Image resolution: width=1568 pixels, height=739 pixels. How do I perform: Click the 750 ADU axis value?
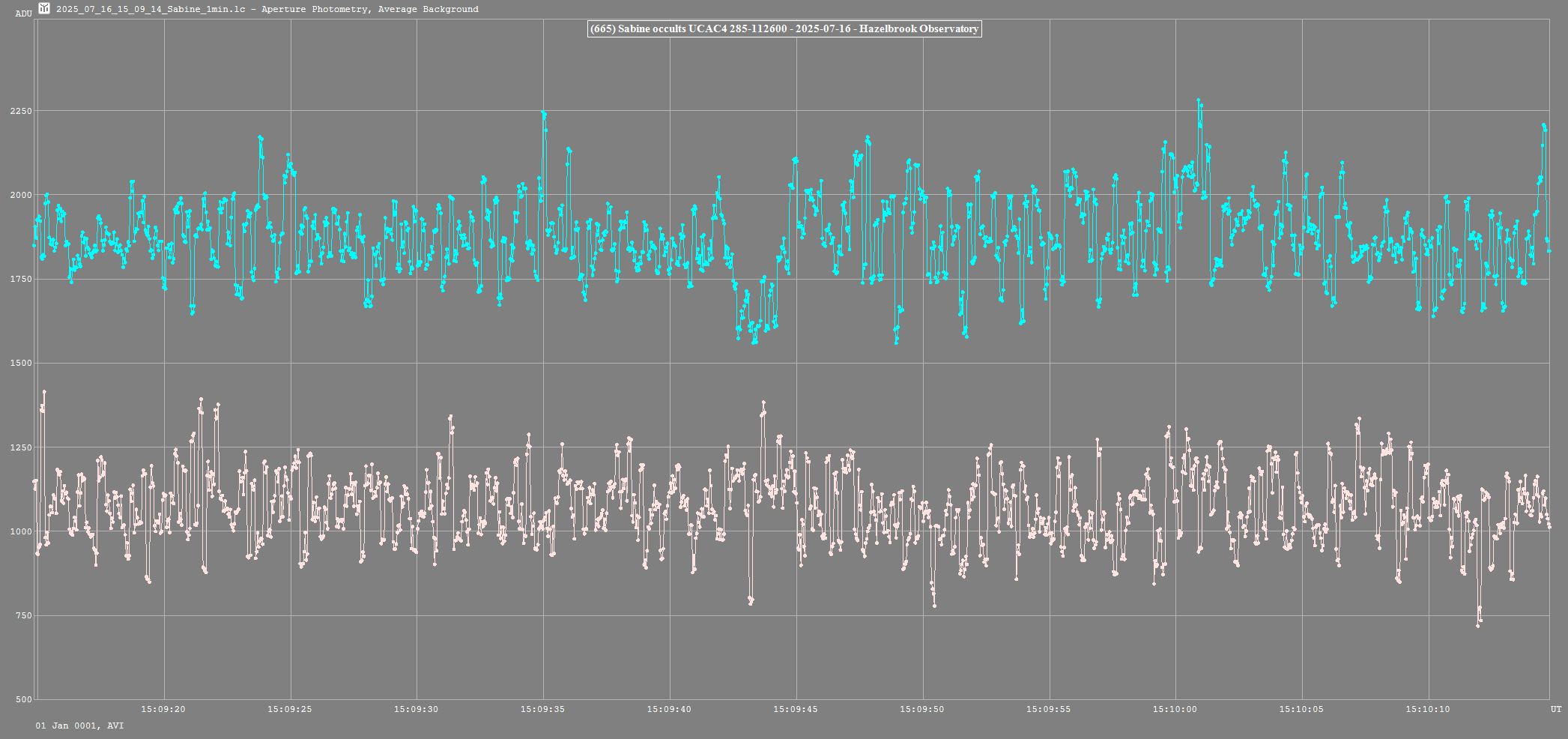click(x=23, y=616)
